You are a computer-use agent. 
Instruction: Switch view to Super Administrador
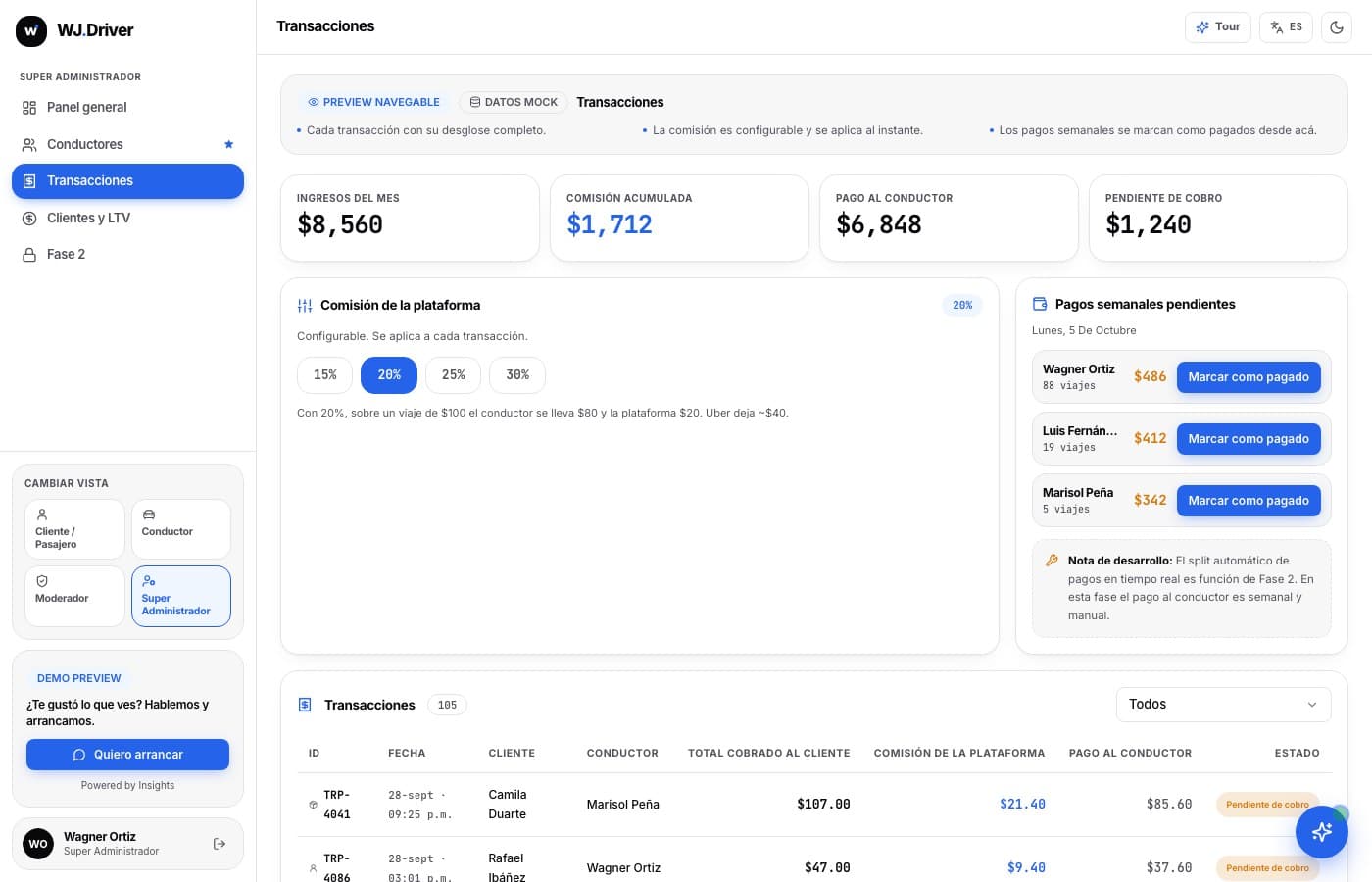point(181,596)
